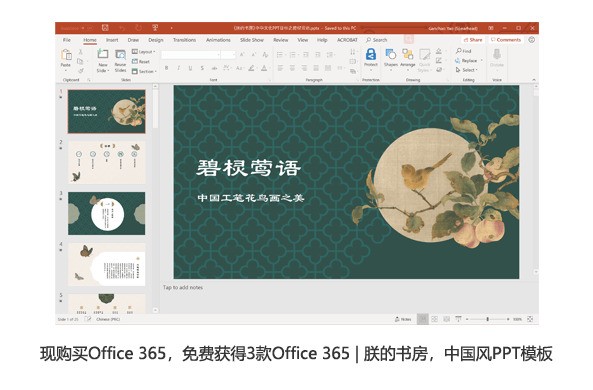Switch to the Design tab
The image size is (593, 390).
[x=155, y=40]
